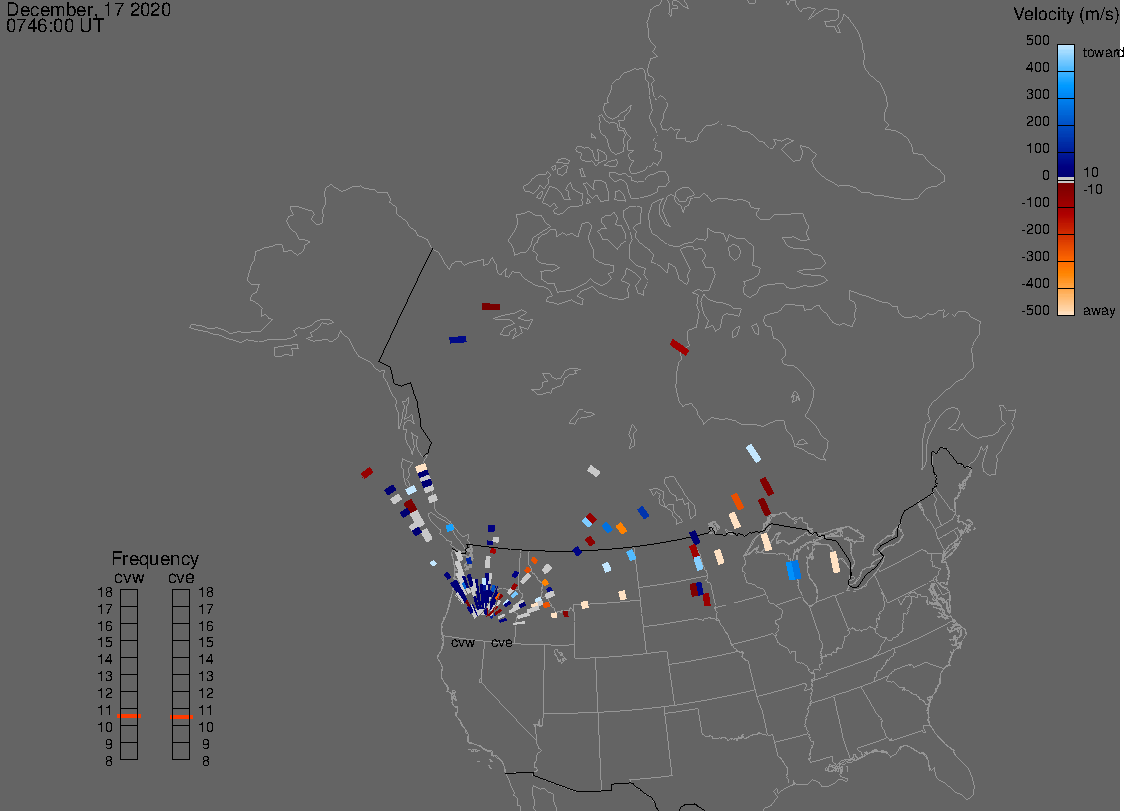Screen dimensions: 1124x811
Task: Select the -500 value on velocity scale
Action: (x=1035, y=310)
